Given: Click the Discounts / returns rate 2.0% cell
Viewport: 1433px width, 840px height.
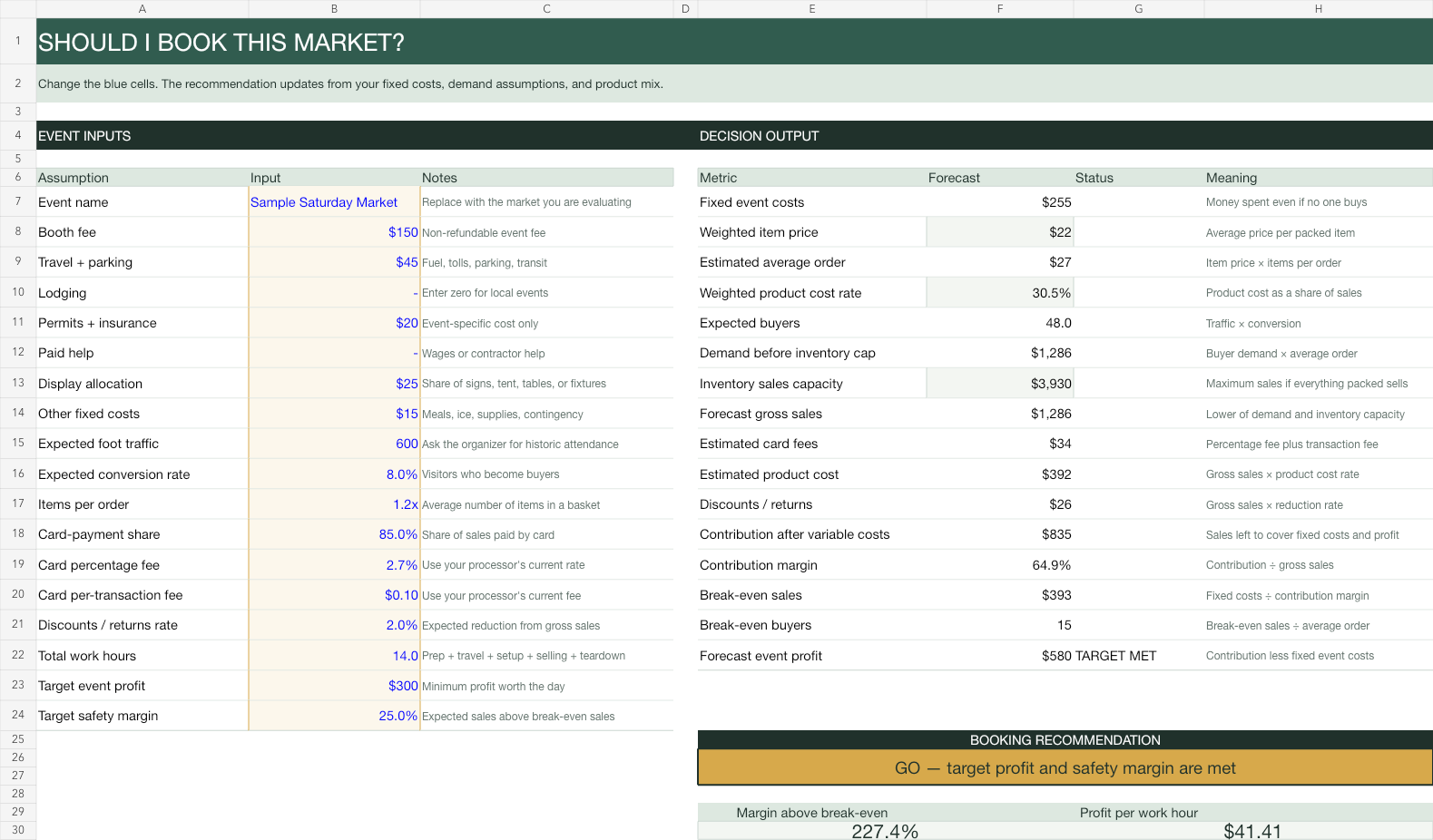Looking at the screenshot, I should coord(334,625).
